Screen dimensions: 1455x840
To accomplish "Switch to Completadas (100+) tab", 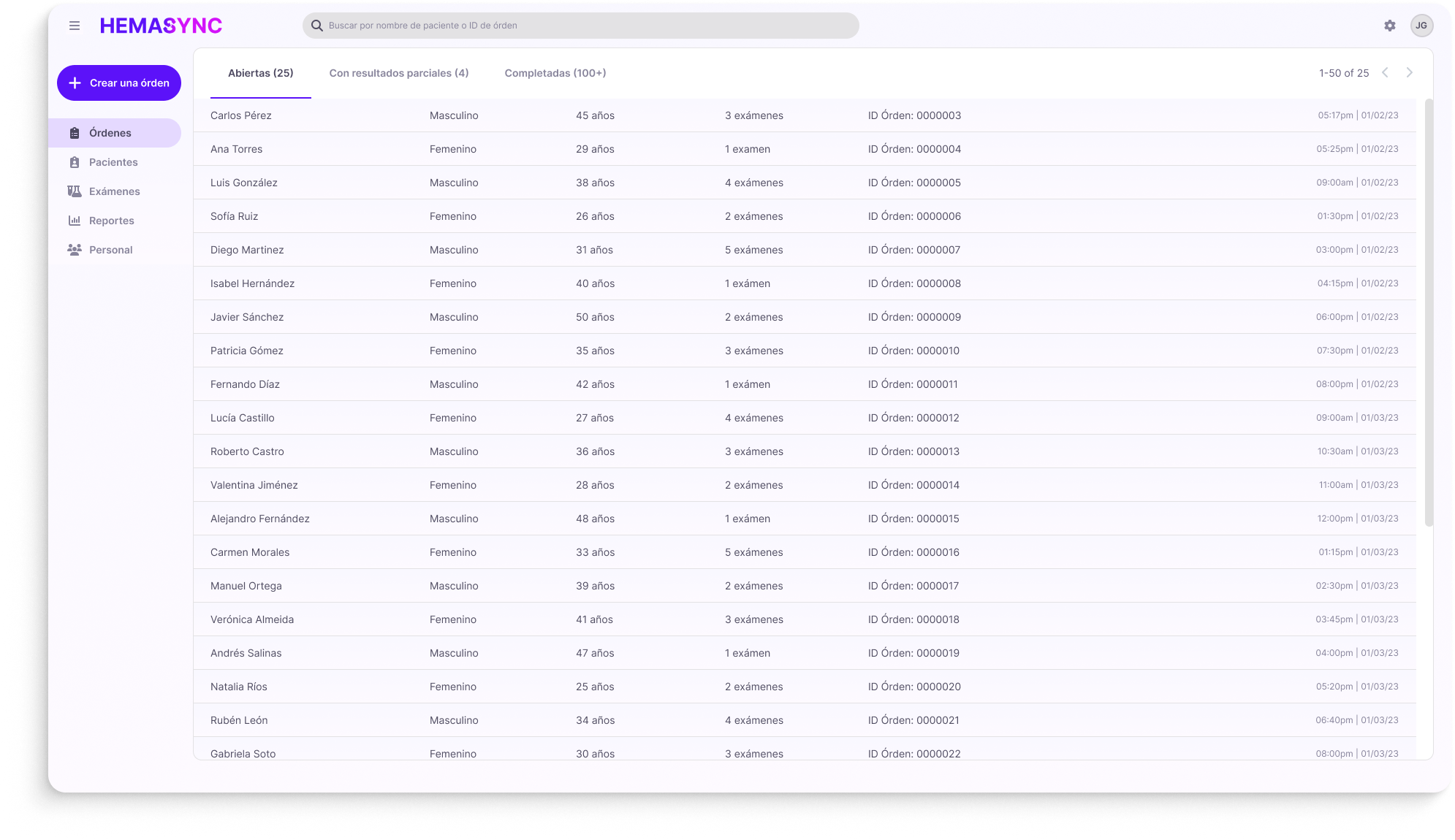I will click(555, 73).
